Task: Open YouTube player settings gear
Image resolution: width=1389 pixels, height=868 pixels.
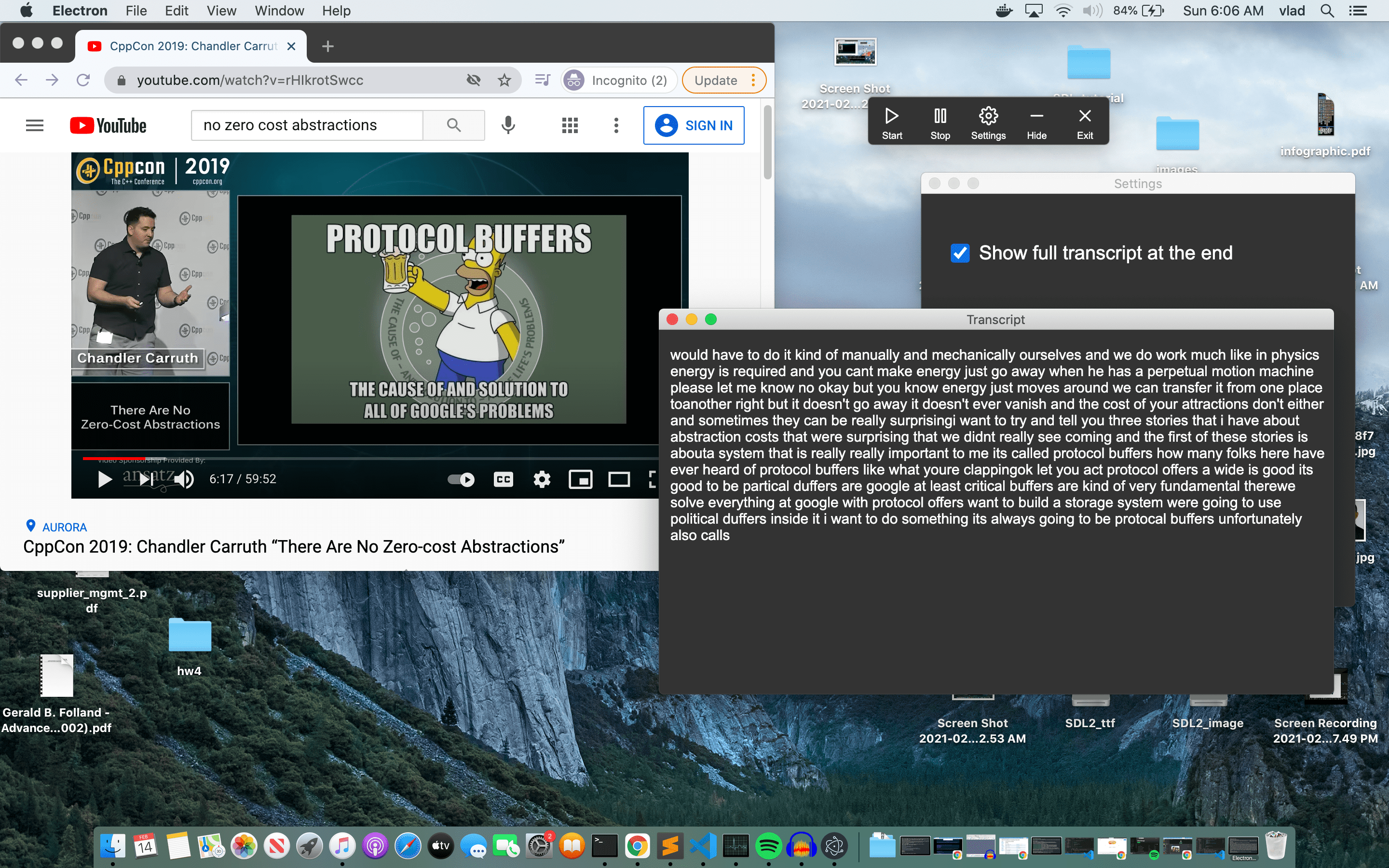Action: click(541, 479)
